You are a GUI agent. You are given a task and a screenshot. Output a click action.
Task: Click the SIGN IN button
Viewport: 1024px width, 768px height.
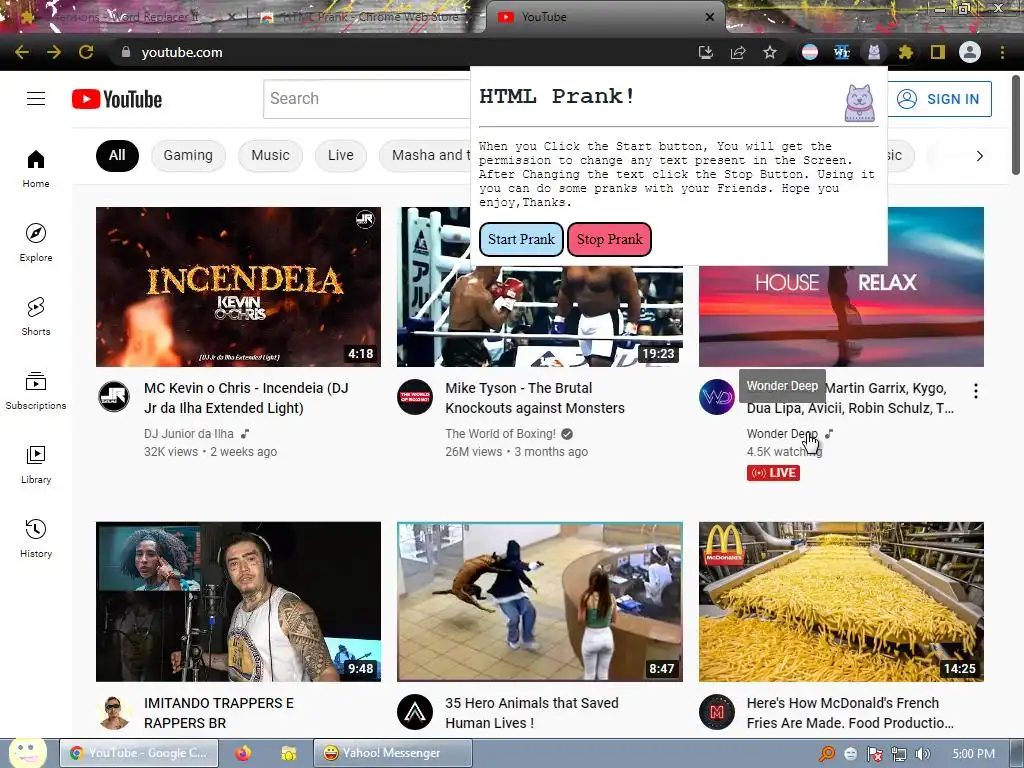[x=939, y=99]
